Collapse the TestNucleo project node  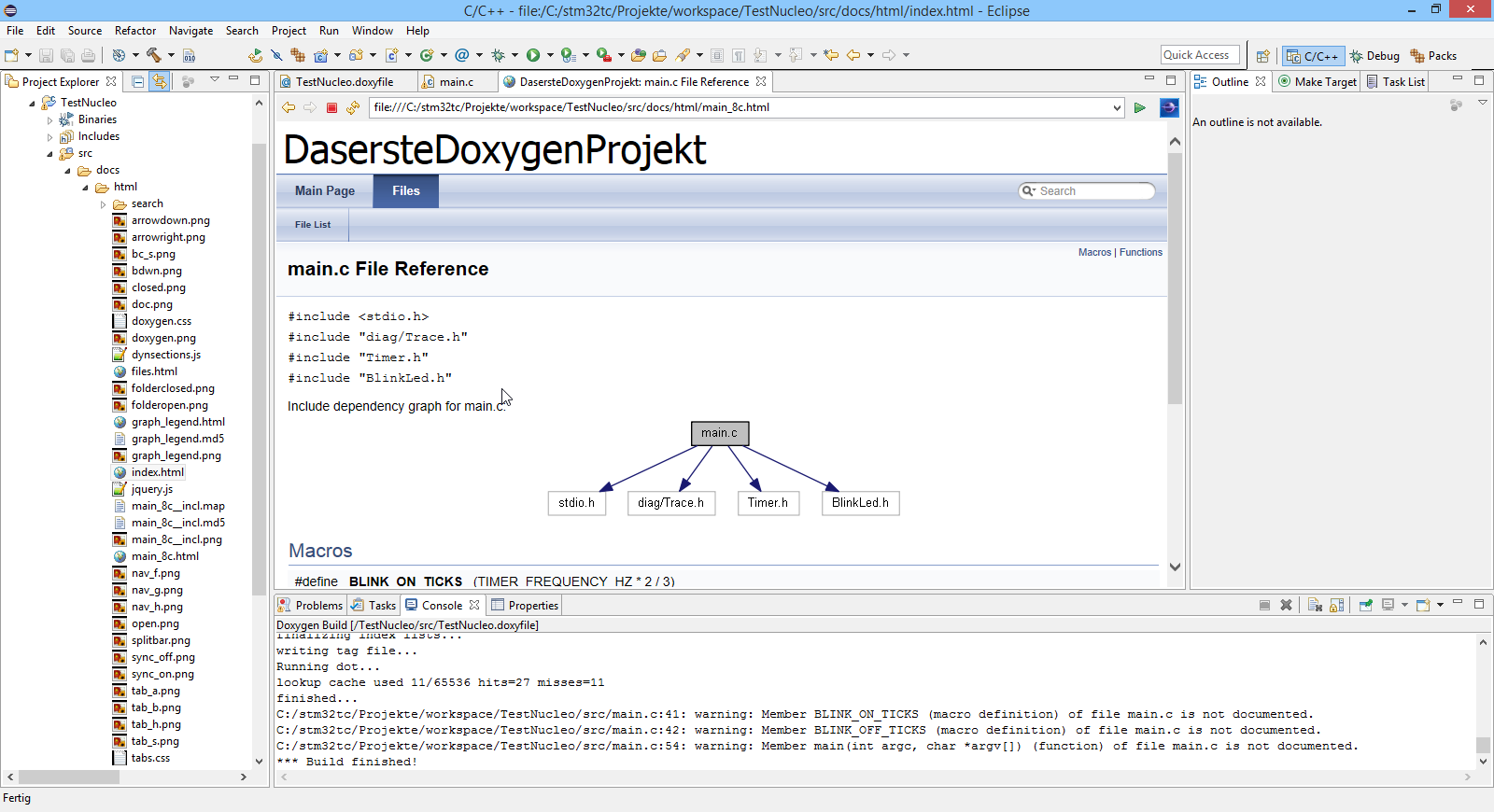tap(33, 103)
